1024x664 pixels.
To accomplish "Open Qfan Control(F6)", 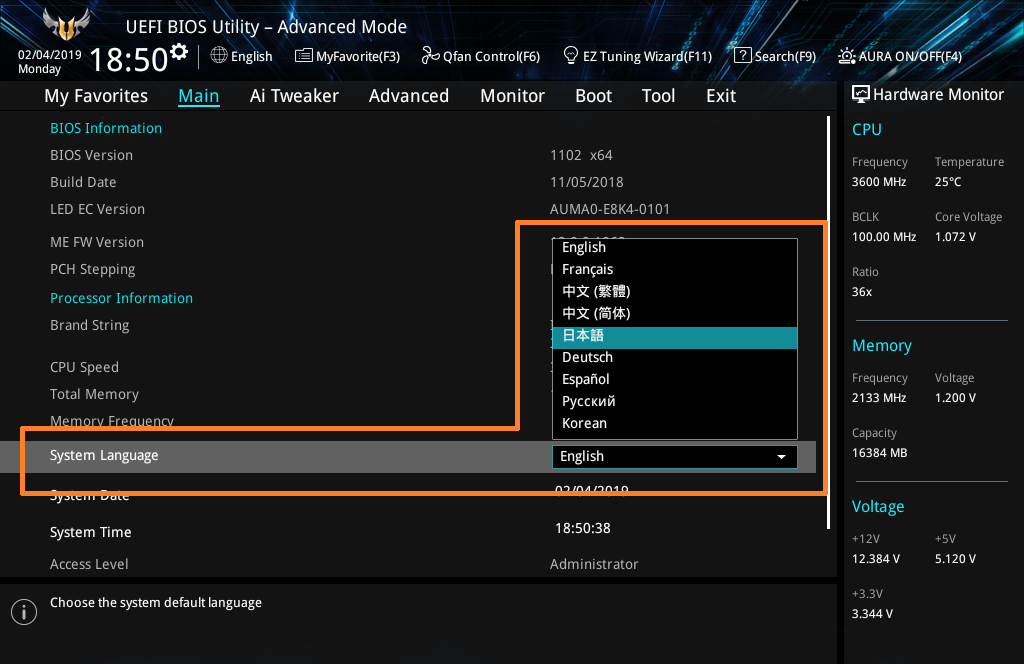I will pyautogui.click(x=491, y=57).
